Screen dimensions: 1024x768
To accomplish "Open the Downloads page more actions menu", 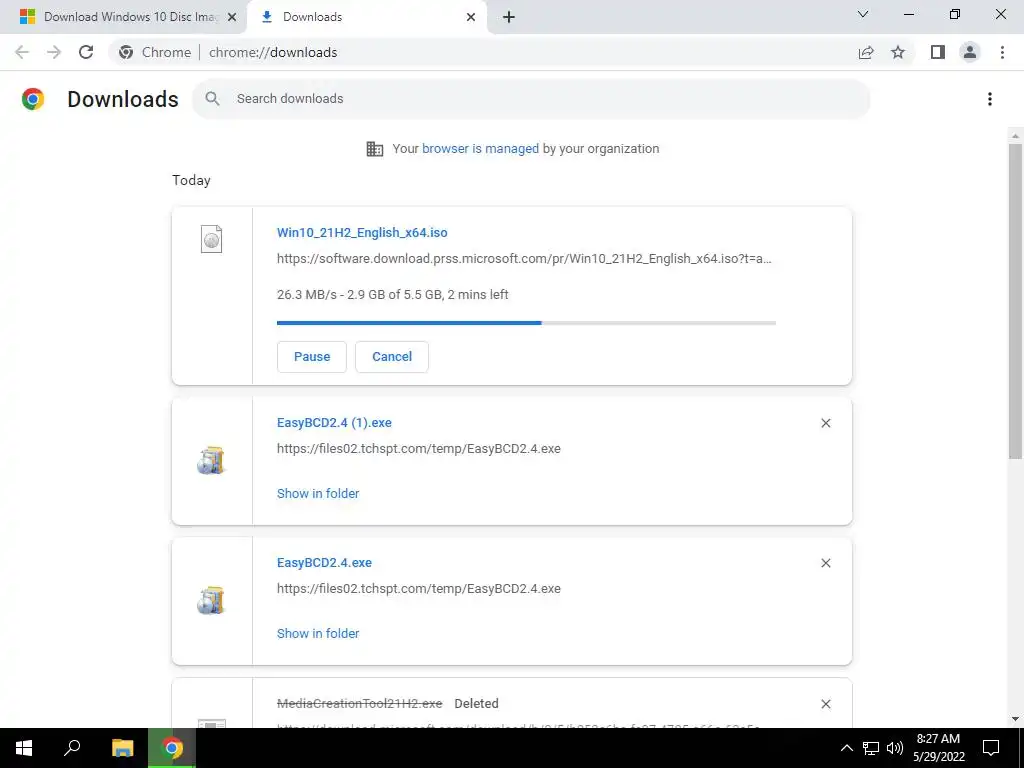I will pyautogui.click(x=990, y=99).
